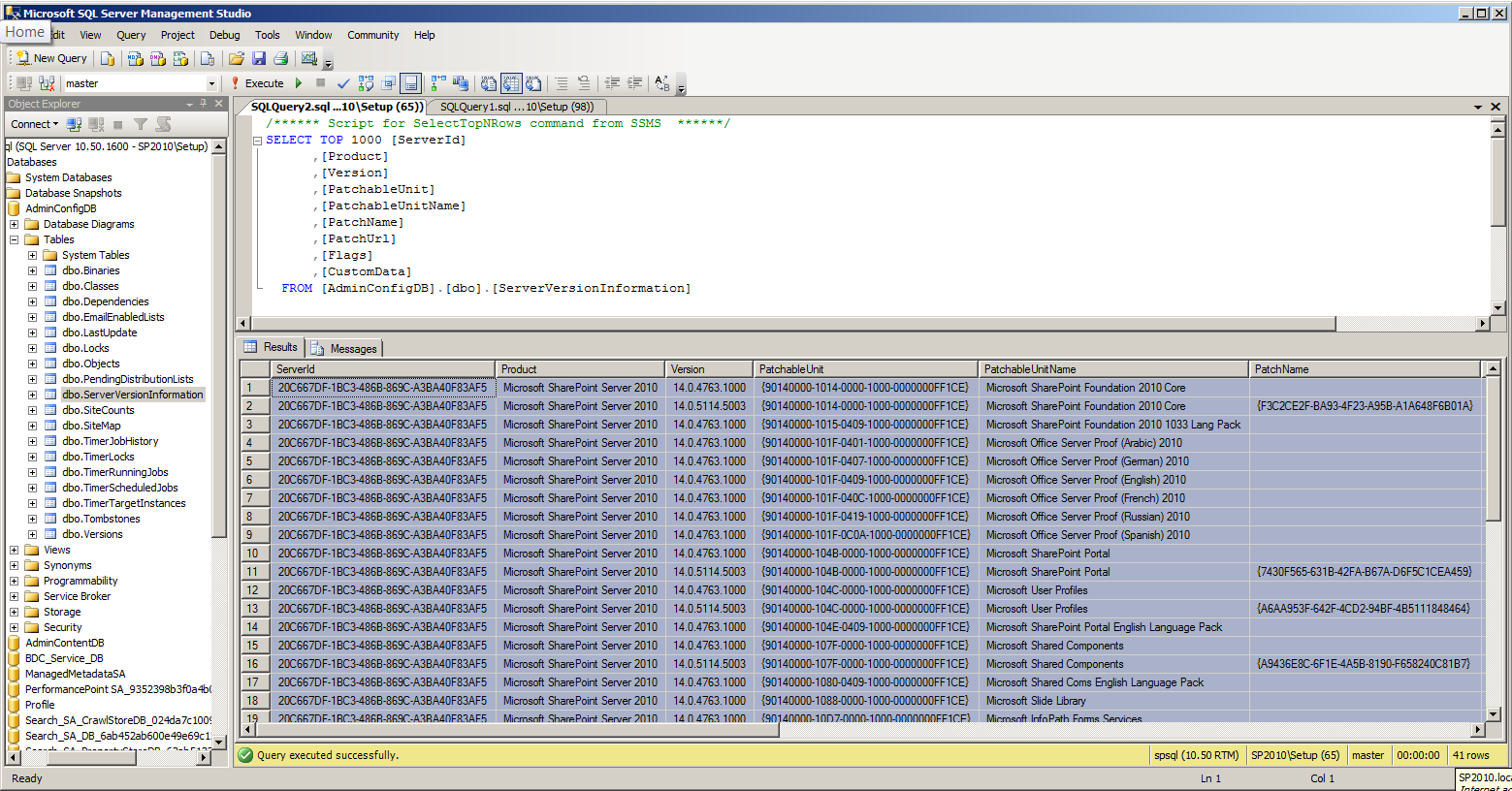
Task: Open the Query menu
Action: (131, 35)
